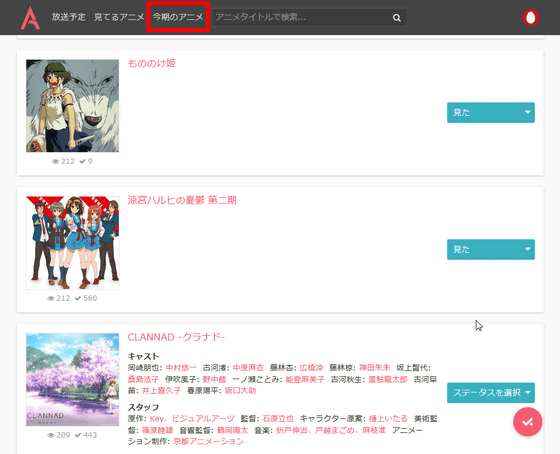Click cast link 能登麻美子
This screenshot has height=454, width=560.
[x=305, y=379]
